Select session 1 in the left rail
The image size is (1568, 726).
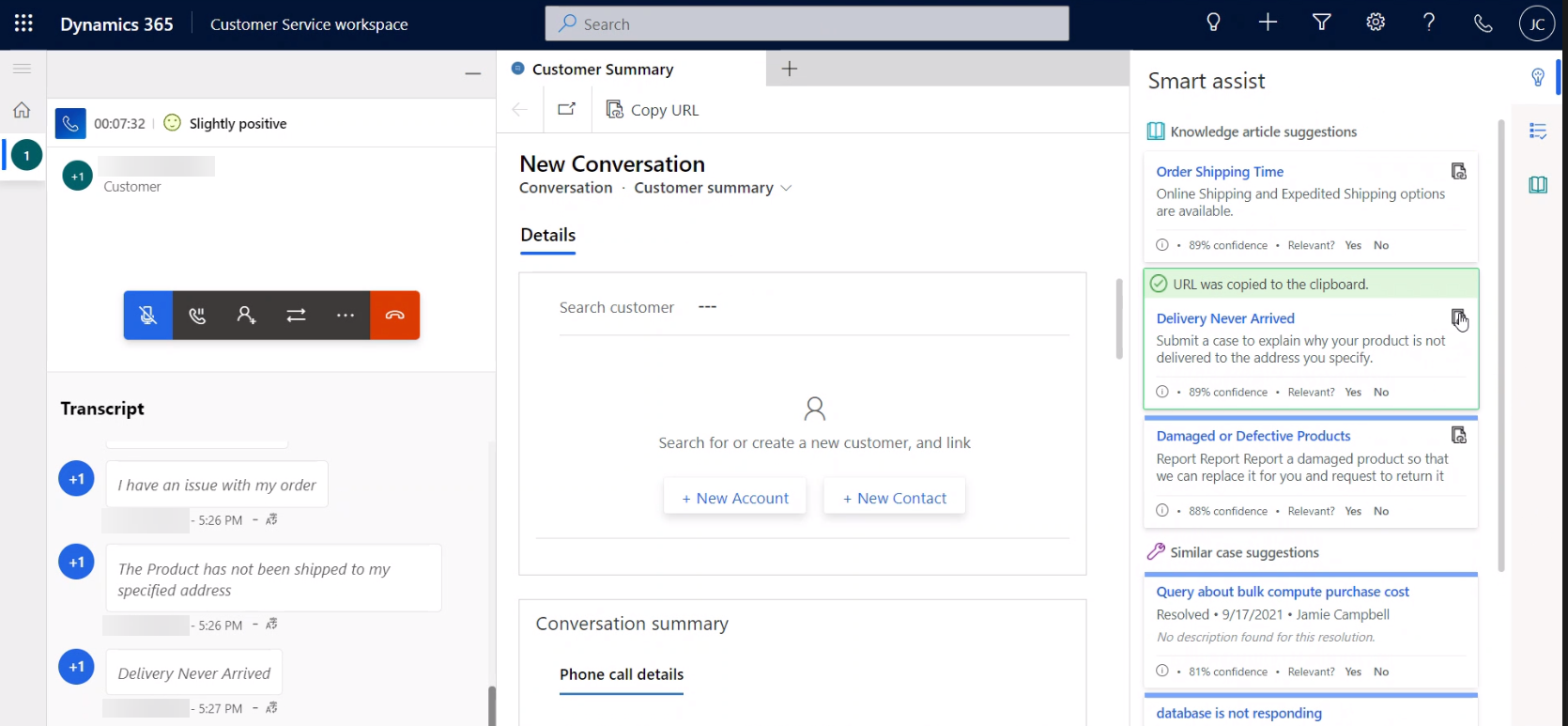pyautogui.click(x=26, y=155)
